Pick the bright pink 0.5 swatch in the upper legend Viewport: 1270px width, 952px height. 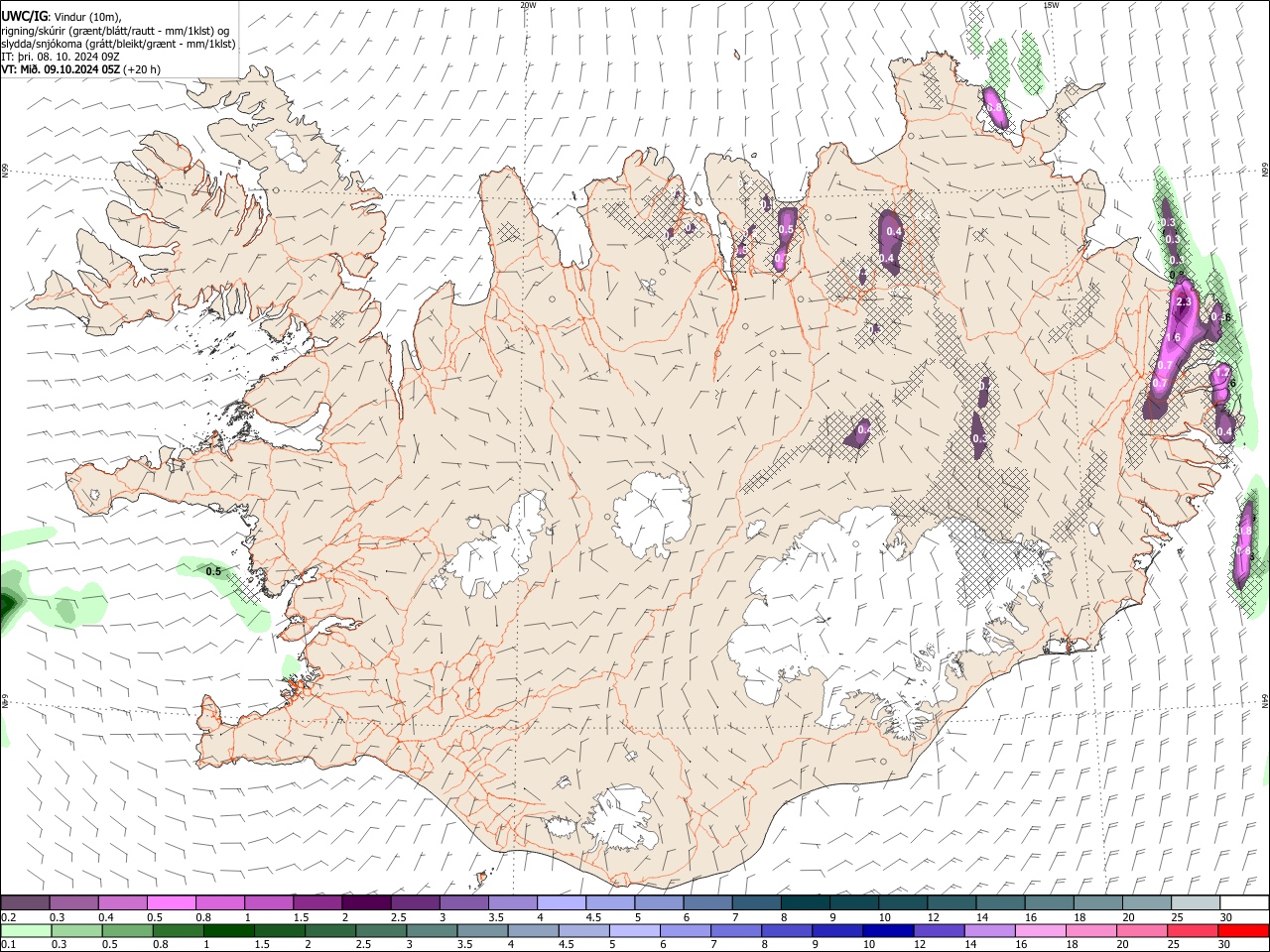tap(171, 903)
